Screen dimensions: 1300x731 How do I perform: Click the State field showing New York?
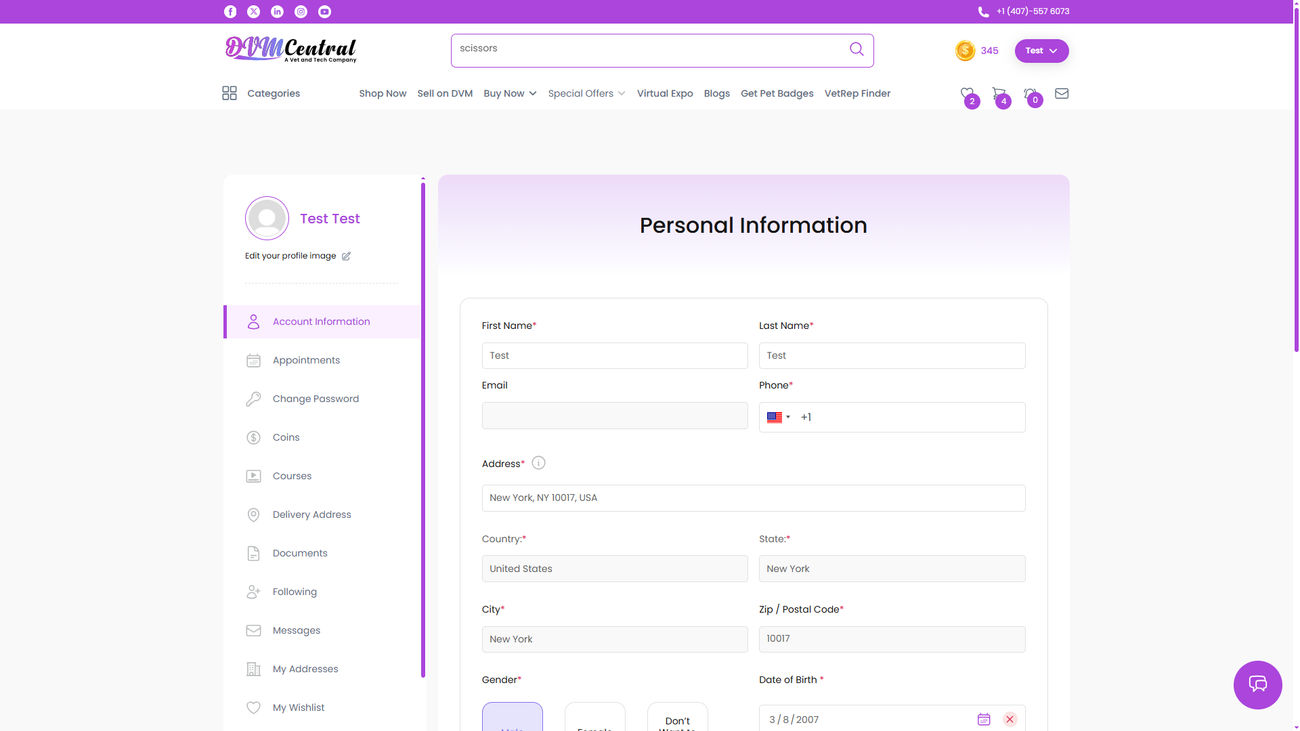892,569
